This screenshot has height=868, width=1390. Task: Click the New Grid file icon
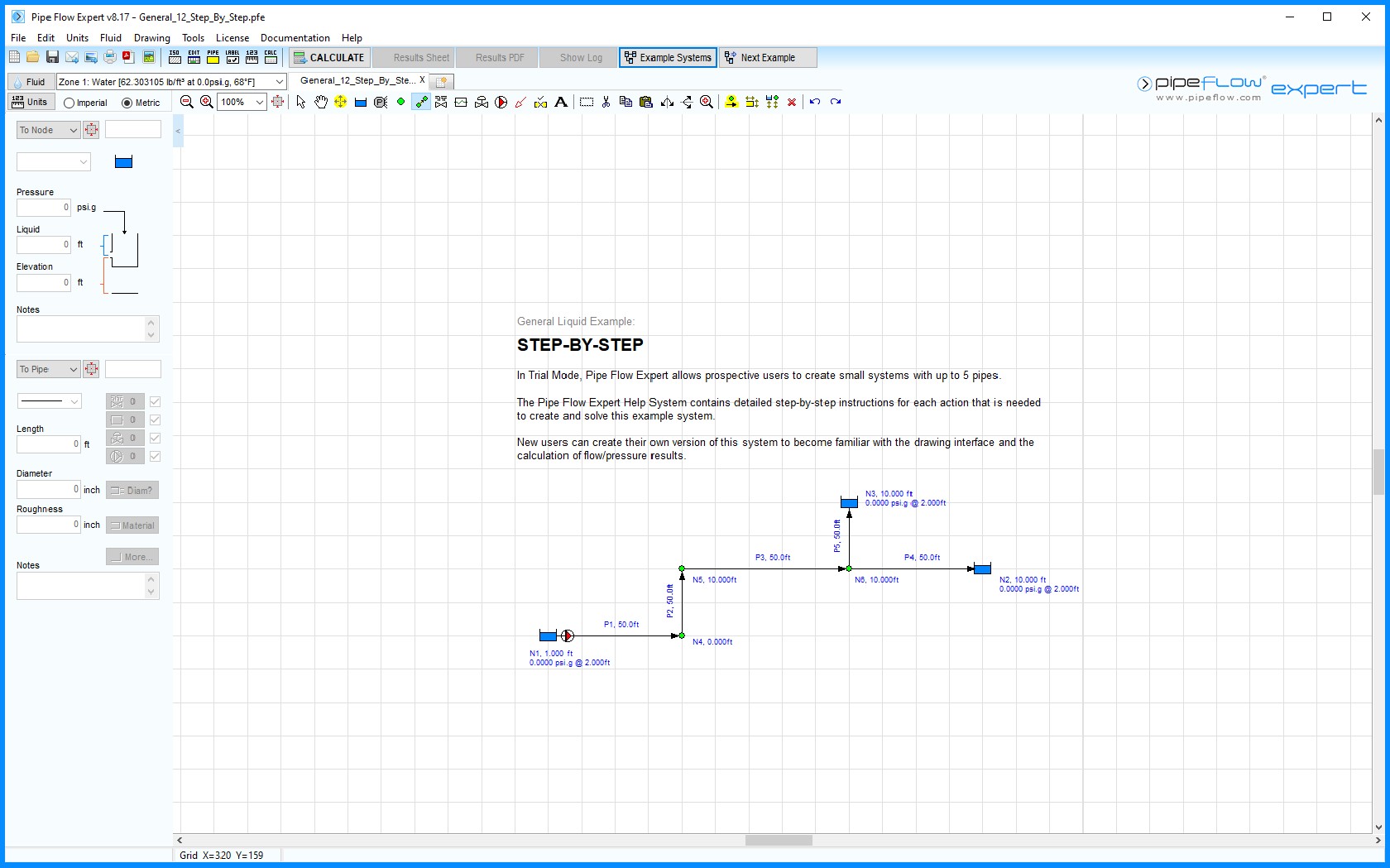[14, 57]
